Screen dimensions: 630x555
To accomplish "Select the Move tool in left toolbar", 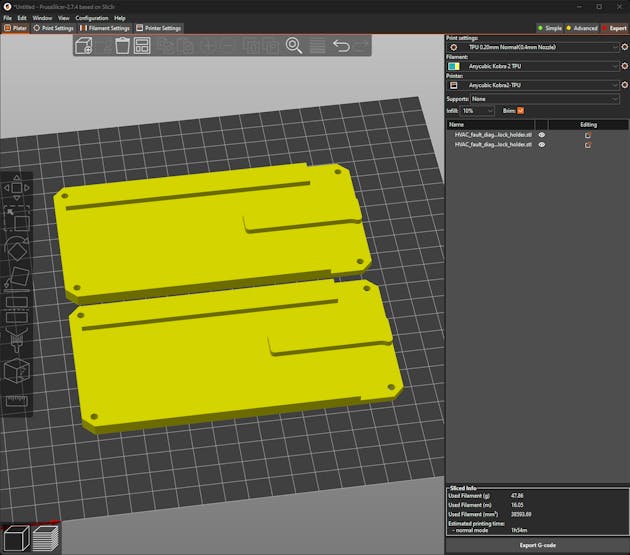I will [x=17, y=187].
